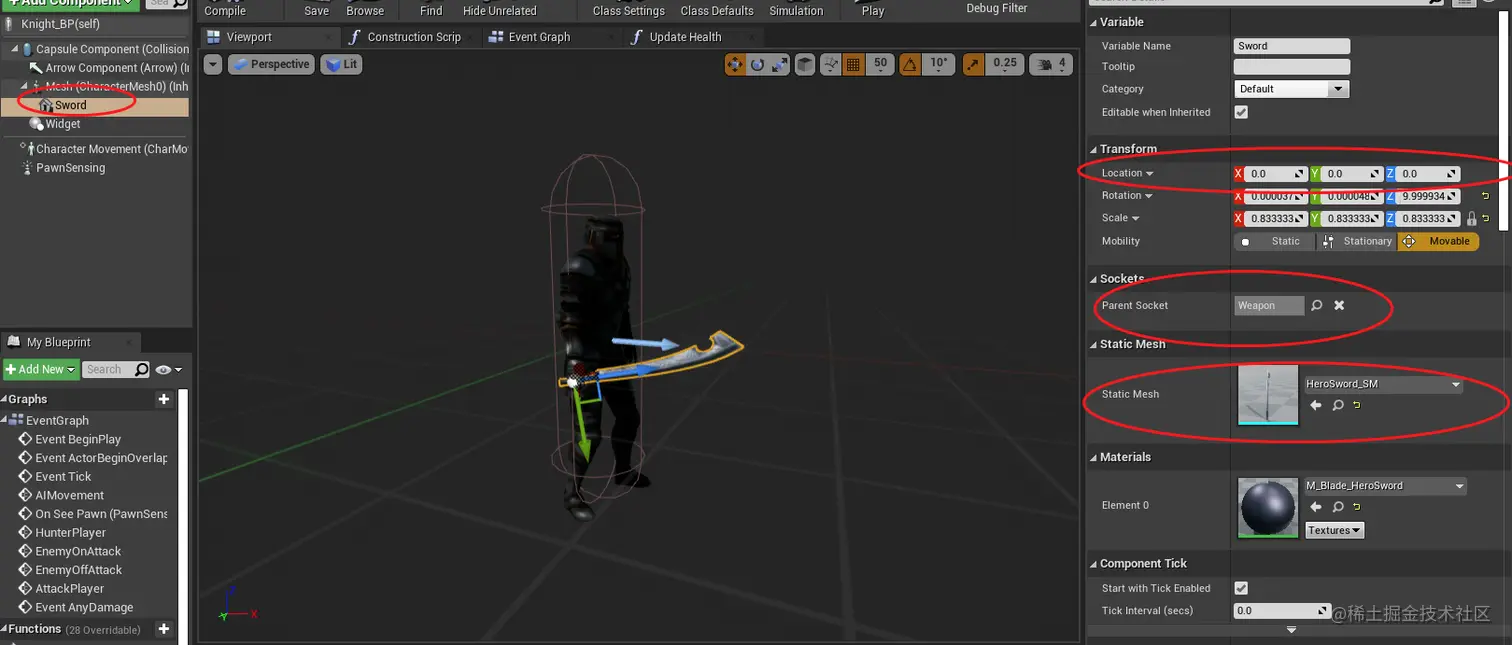
Task: Open the viewport options arrow menu
Action: tap(212, 64)
